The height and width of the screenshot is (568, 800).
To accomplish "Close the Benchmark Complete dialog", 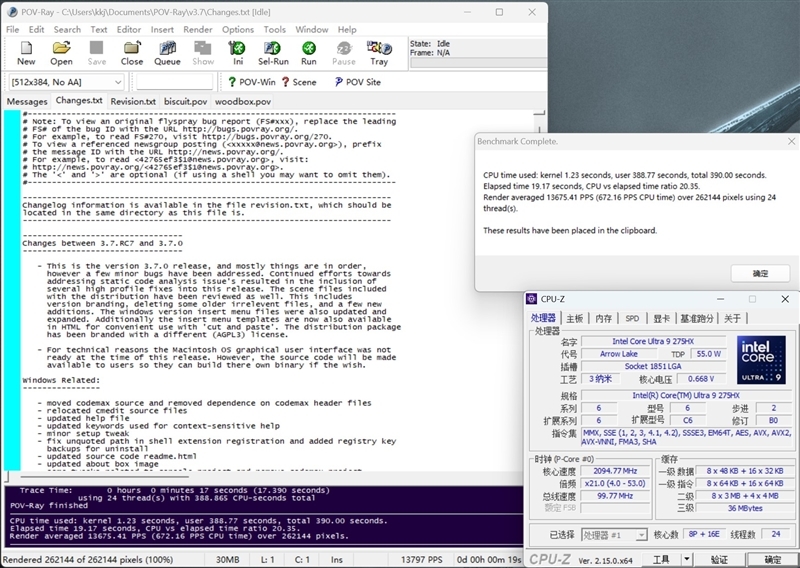I will (791, 141).
